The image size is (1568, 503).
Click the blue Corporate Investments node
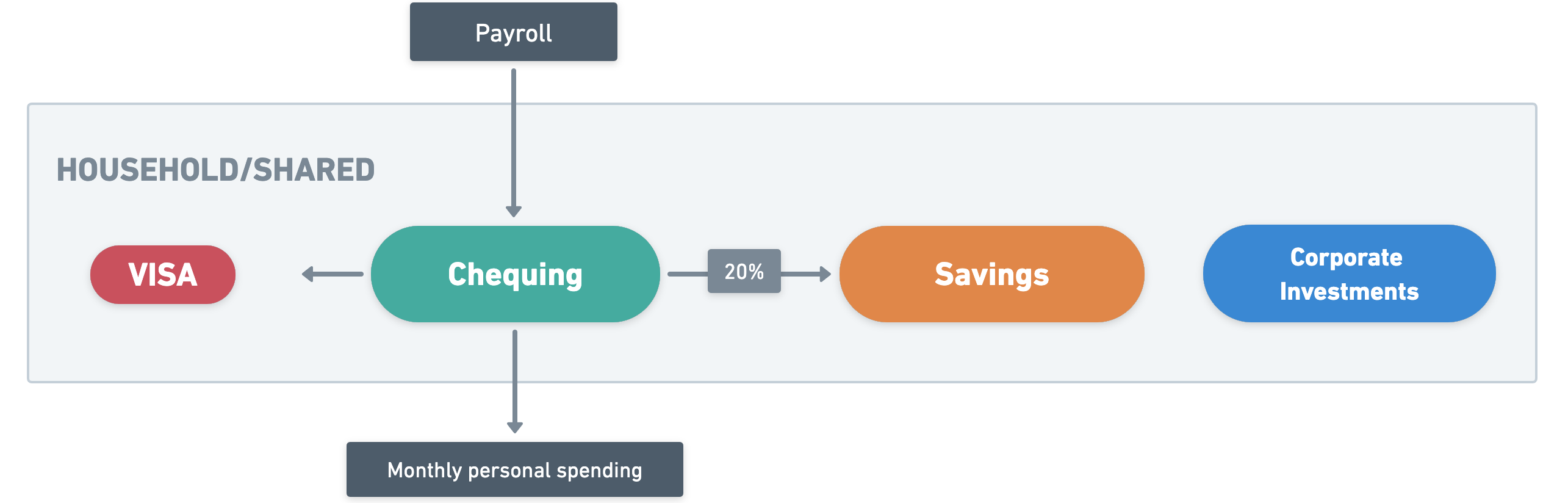click(x=1350, y=273)
